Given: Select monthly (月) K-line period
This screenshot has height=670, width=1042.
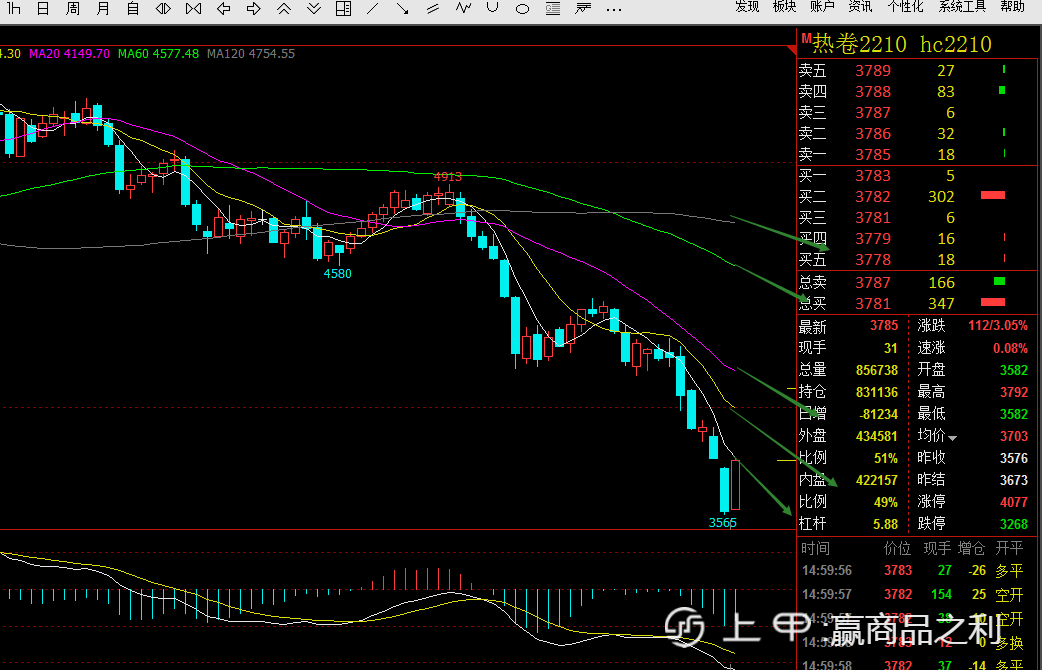Looking at the screenshot, I should point(103,9).
